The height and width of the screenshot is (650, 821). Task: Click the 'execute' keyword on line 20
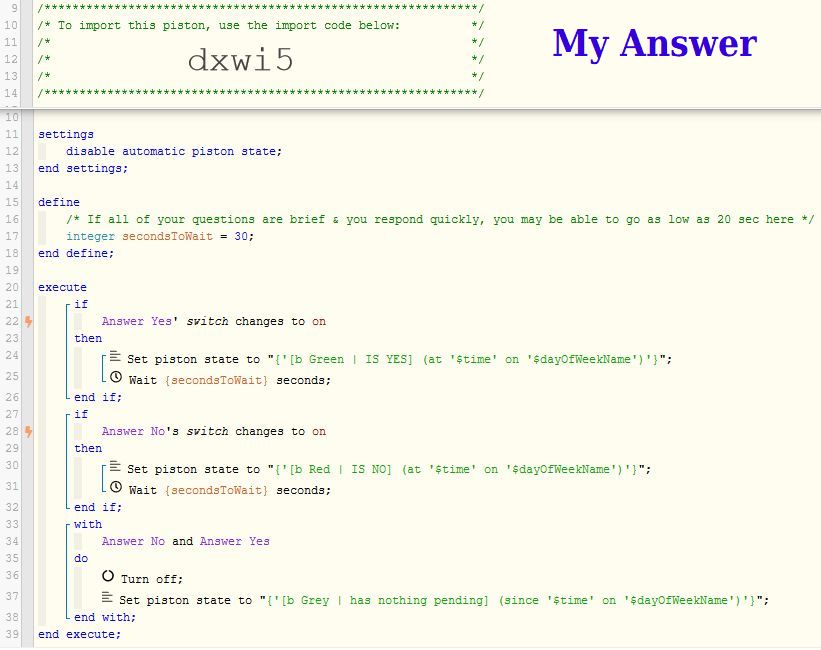(62, 288)
